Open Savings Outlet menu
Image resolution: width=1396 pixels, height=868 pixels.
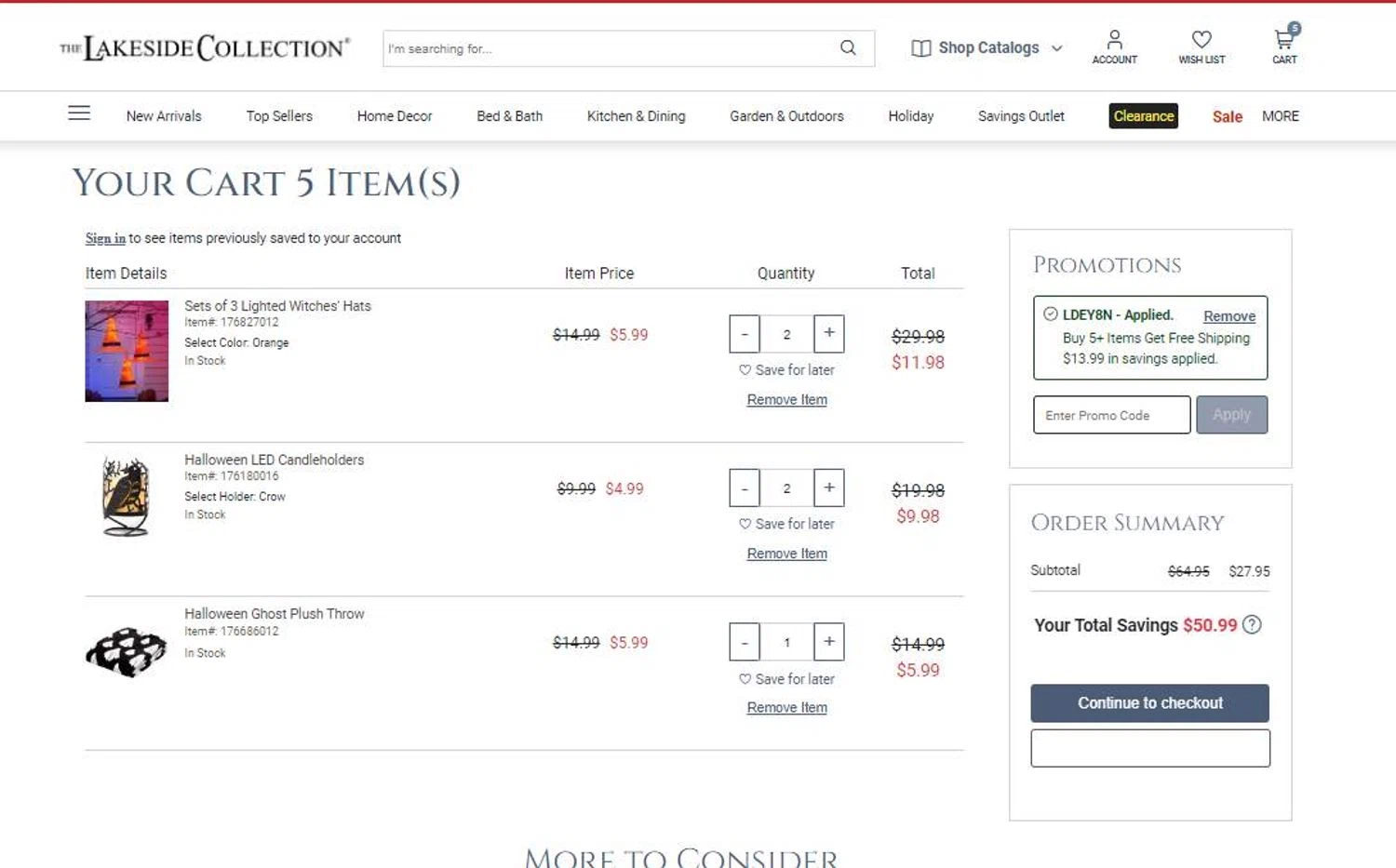coord(1021,116)
